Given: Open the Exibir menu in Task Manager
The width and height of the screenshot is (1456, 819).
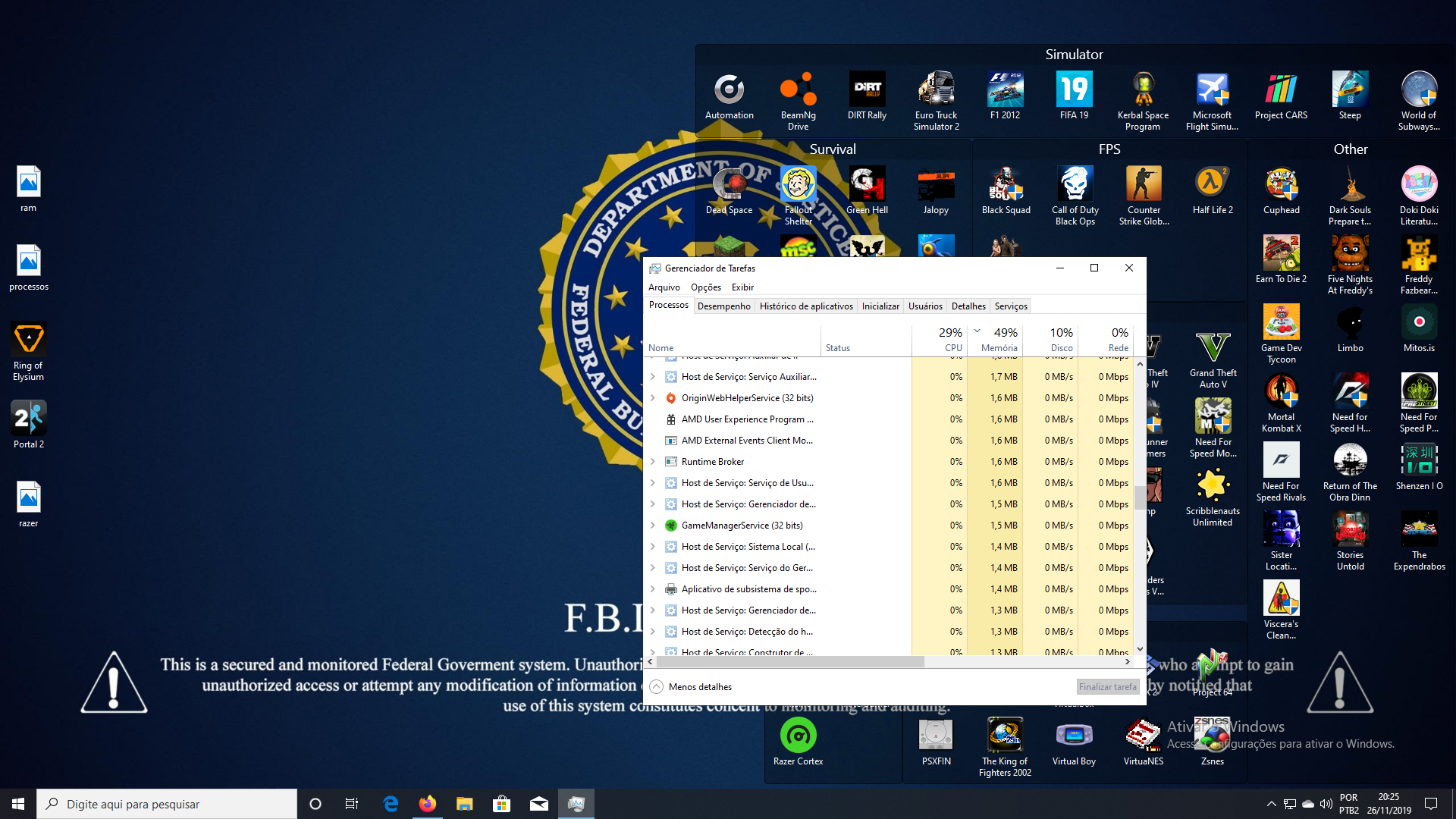Looking at the screenshot, I should click(742, 287).
